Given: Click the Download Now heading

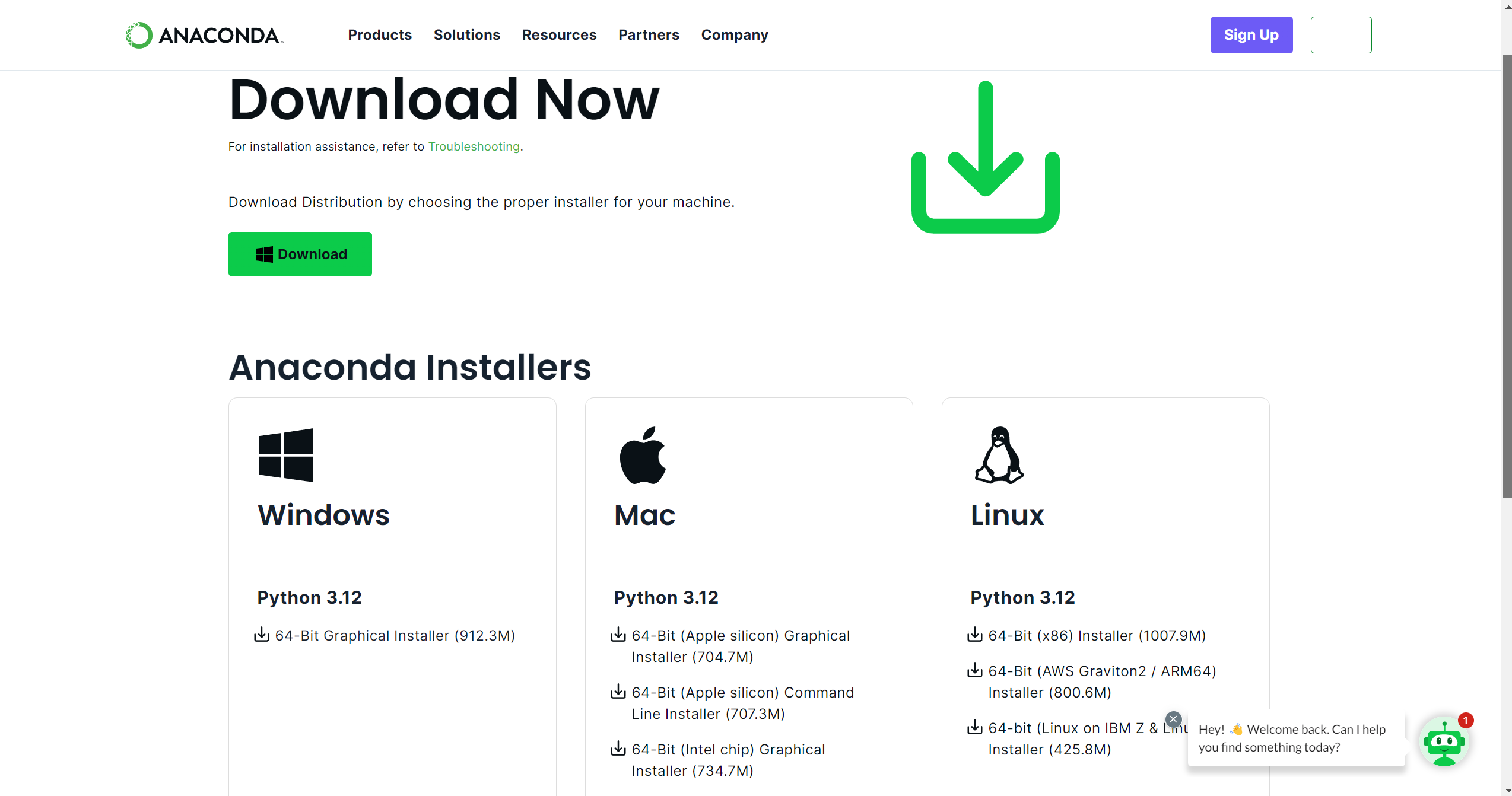Looking at the screenshot, I should (444, 100).
